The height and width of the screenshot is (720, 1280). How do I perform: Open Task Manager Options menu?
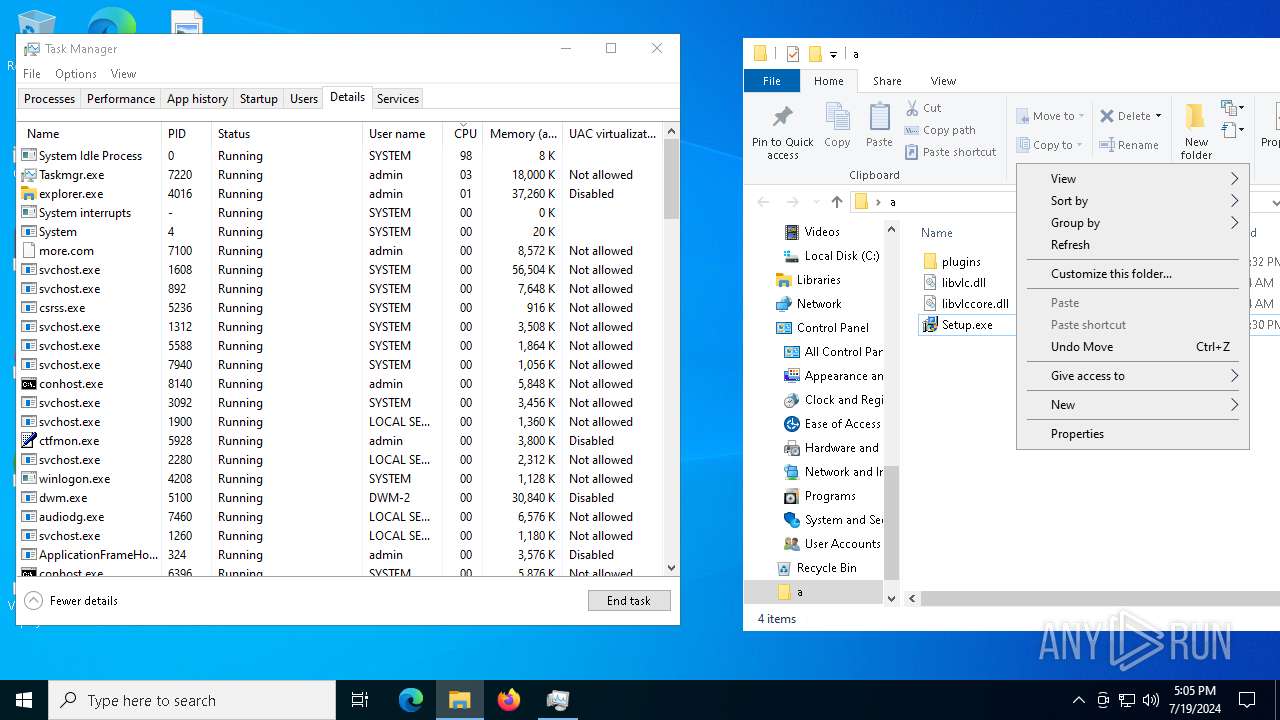[76, 74]
